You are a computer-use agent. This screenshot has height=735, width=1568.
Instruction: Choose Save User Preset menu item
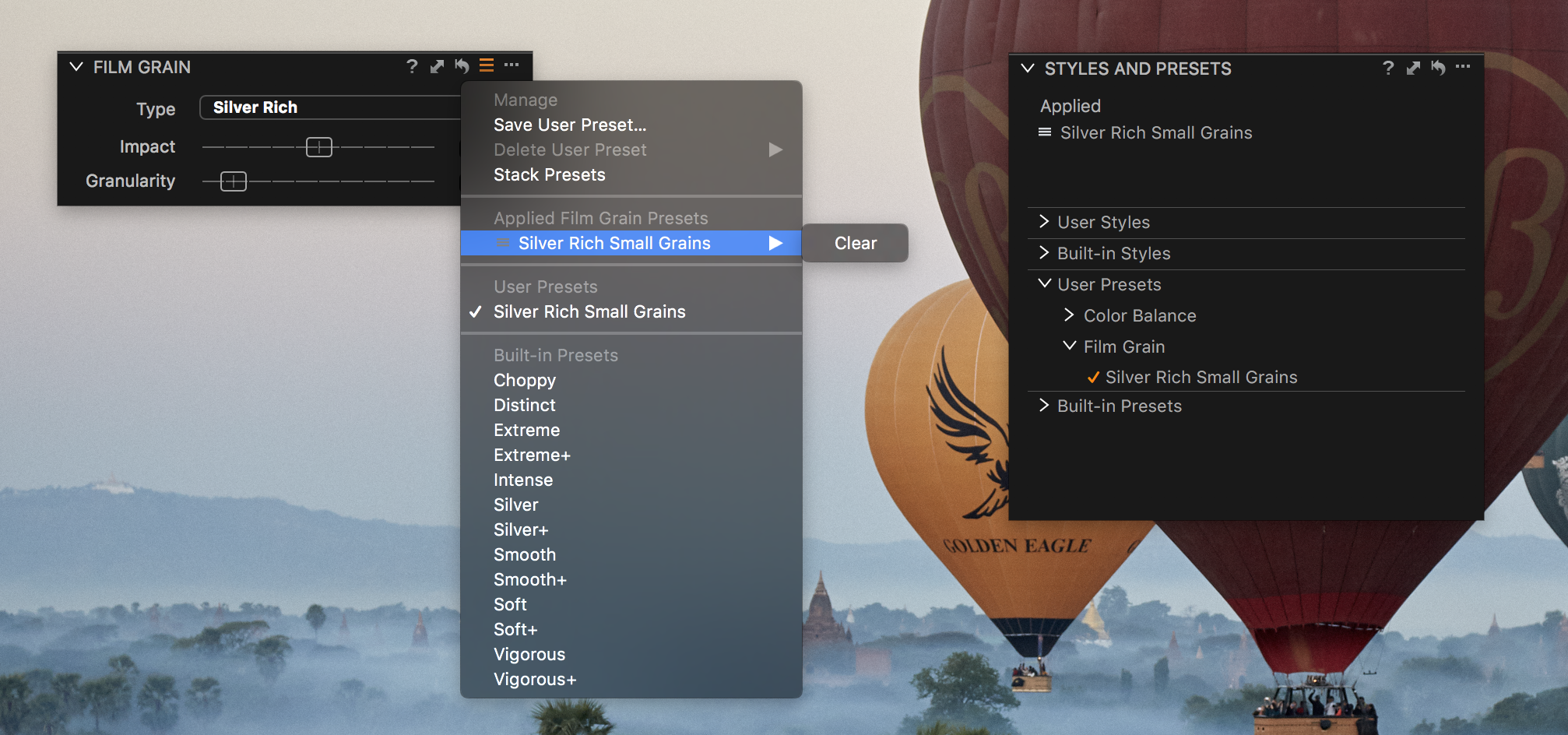[x=570, y=125]
